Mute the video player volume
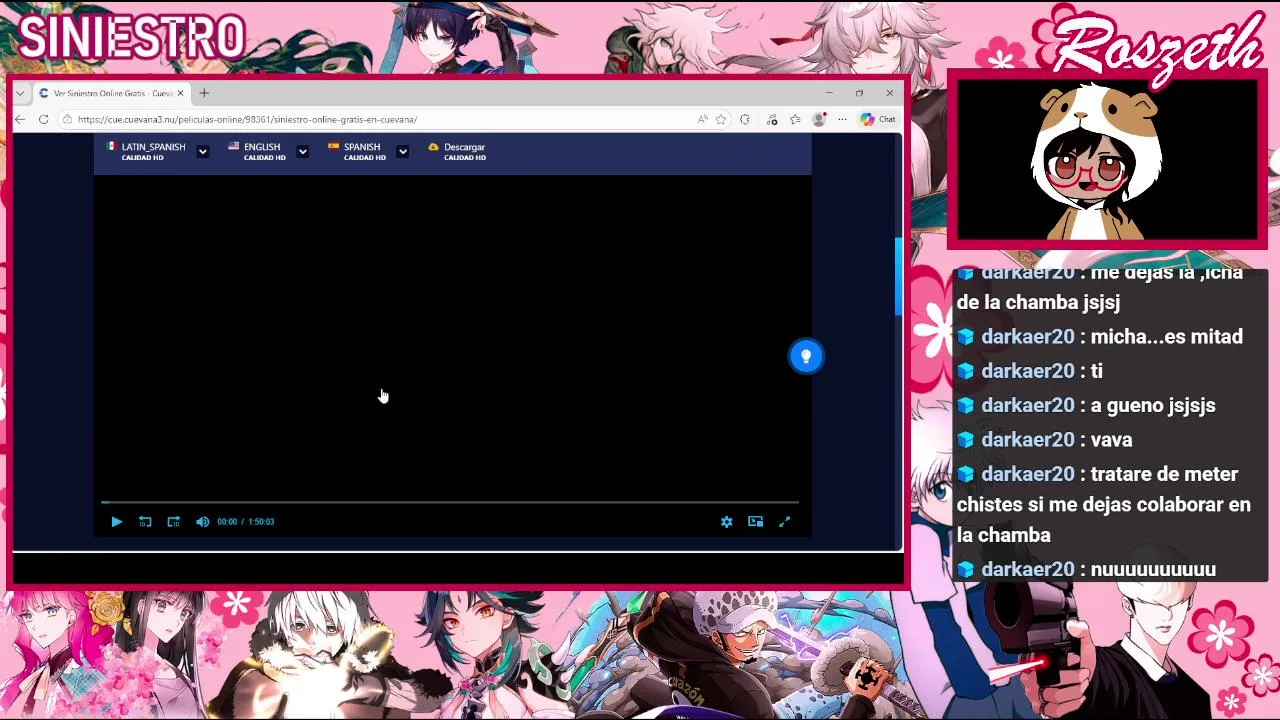Screen dimensions: 1280x720 [x=203, y=521]
